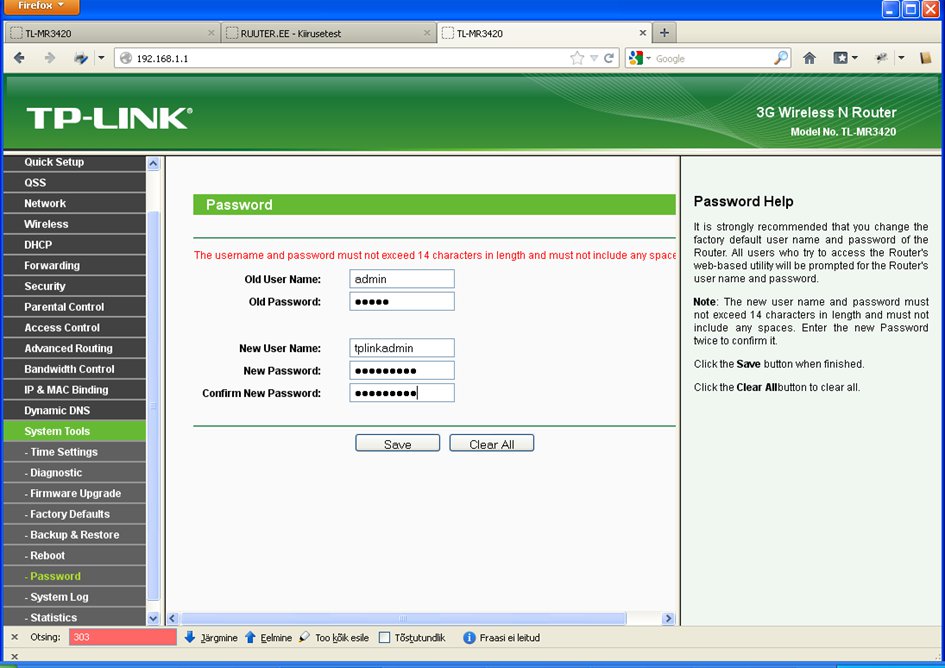The image size is (945, 668).
Task: Bookmark this page with the star icon
Action: (x=577, y=58)
